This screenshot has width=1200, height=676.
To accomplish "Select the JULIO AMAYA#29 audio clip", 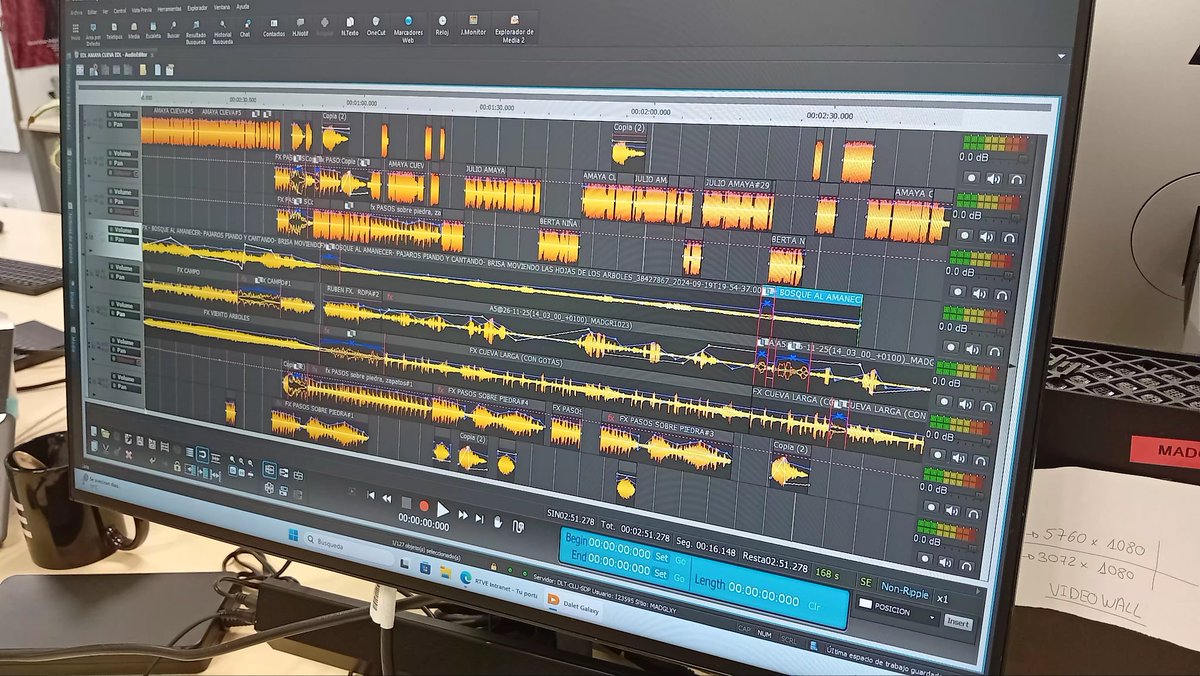I will (738, 205).
